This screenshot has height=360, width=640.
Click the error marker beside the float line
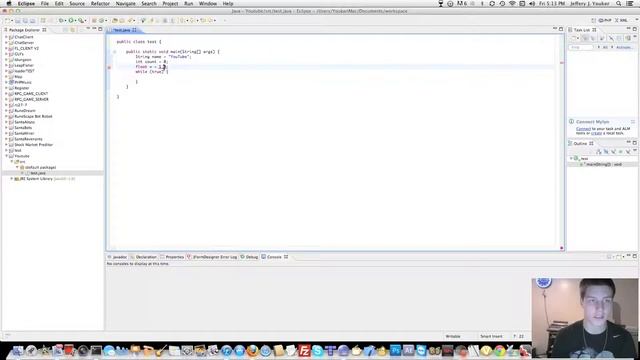click(x=109, y=67)
